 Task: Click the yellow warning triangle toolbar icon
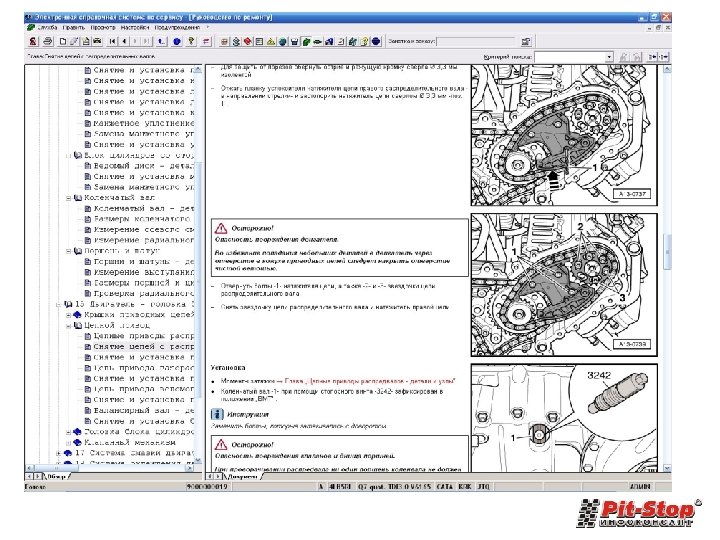click(x=271, y=42)
